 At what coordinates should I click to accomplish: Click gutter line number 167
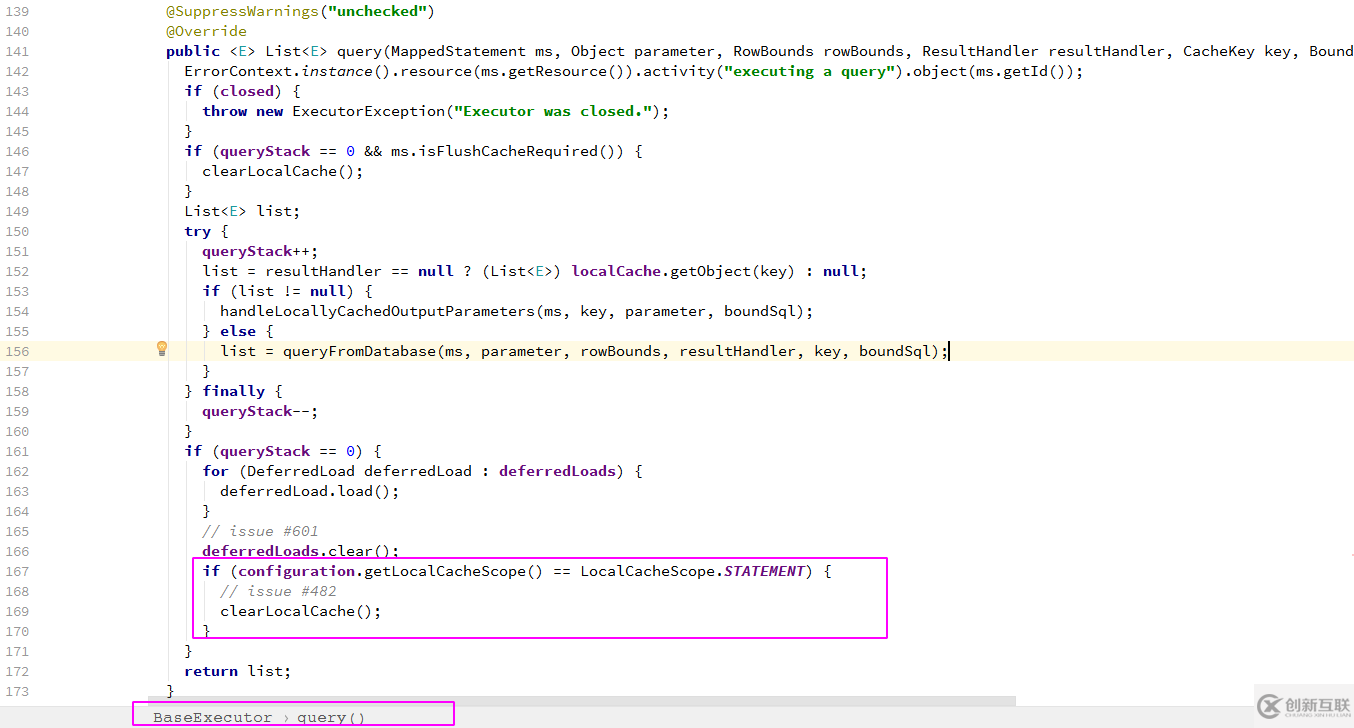click(x=17, y=571)
